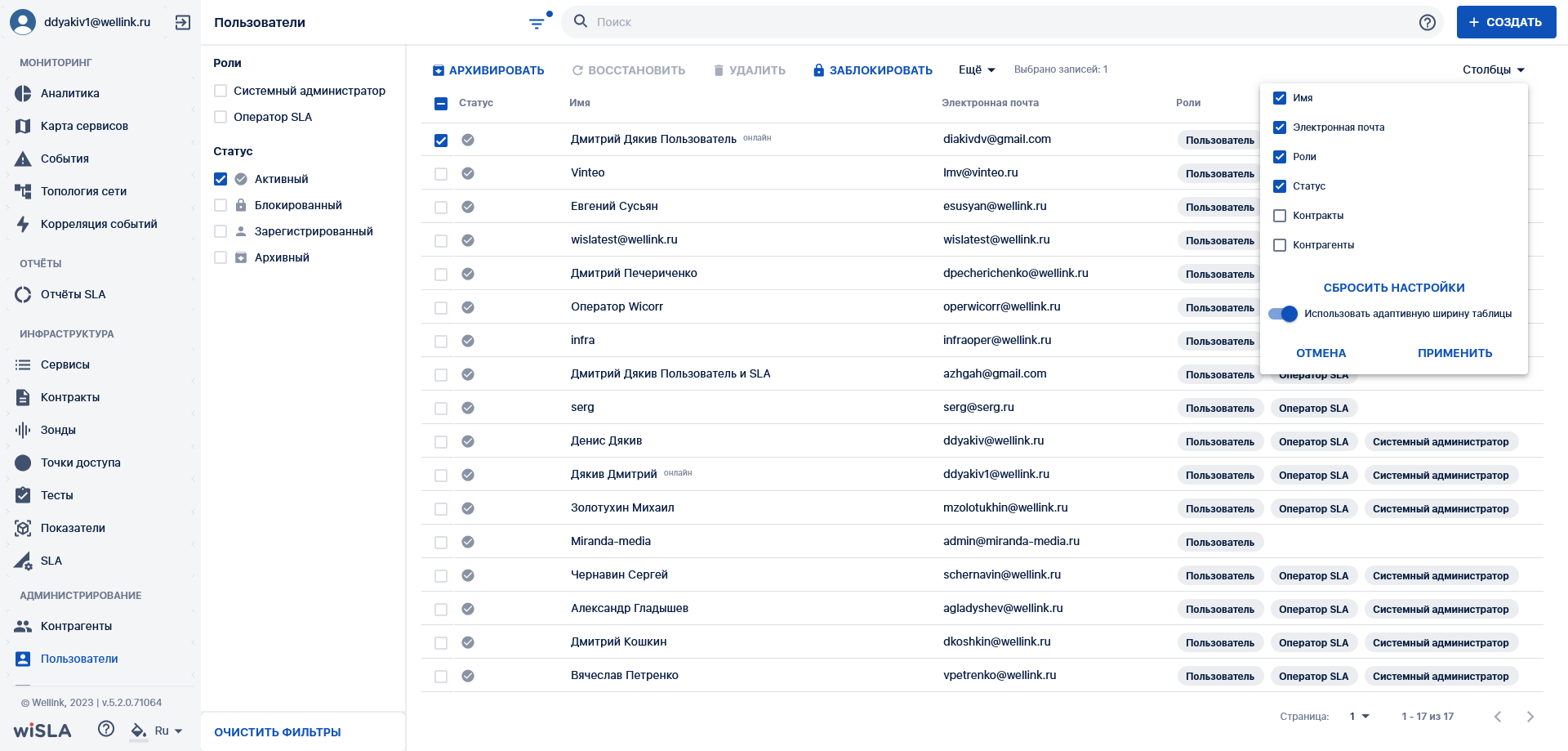Click the wiSLA logo
The height and width of the screenshot is (751, 1568).
(42, 731)
